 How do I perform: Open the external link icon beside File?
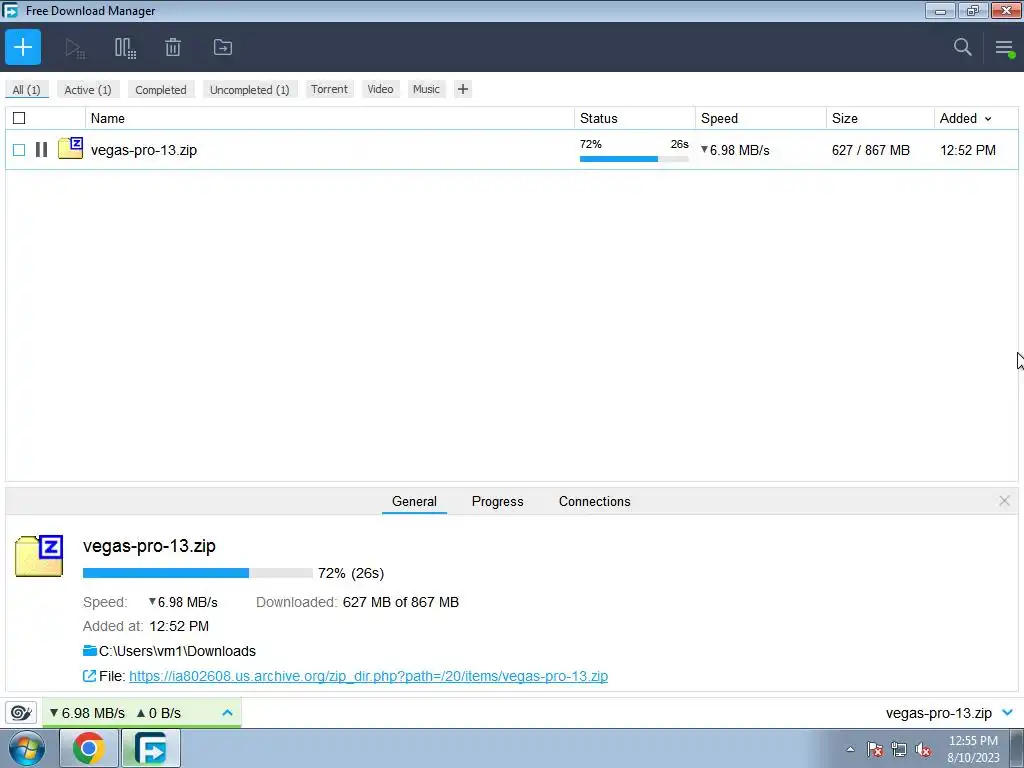89,676
